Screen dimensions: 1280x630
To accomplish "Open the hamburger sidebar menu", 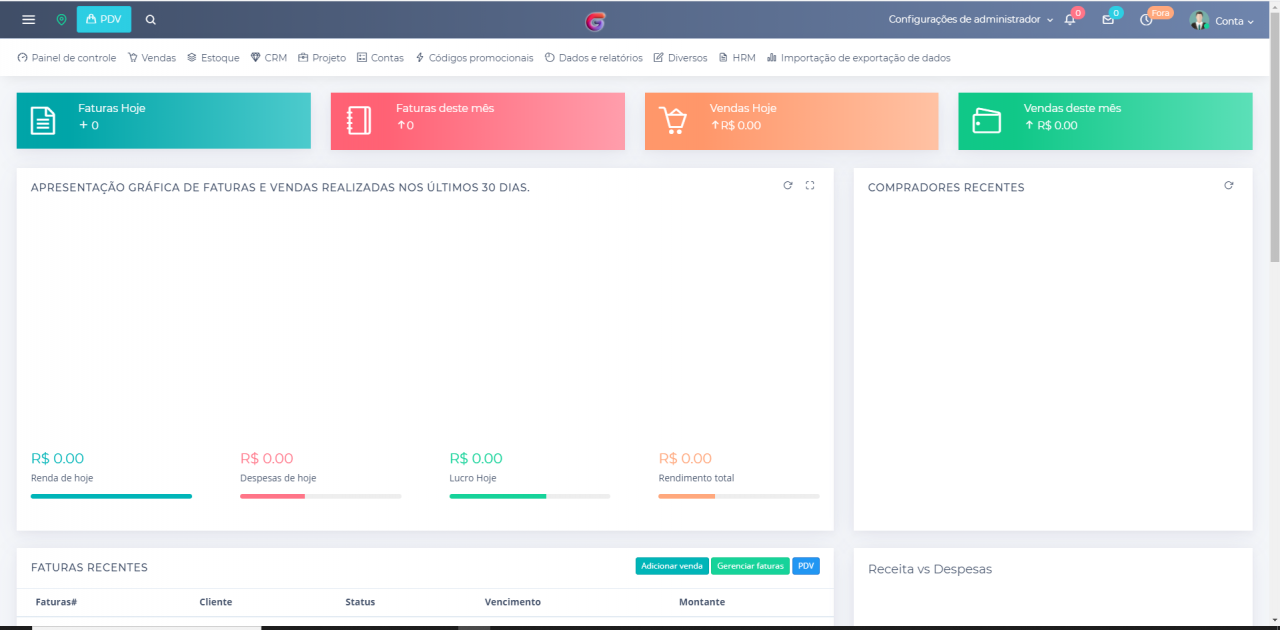I will tap(28, 20).
